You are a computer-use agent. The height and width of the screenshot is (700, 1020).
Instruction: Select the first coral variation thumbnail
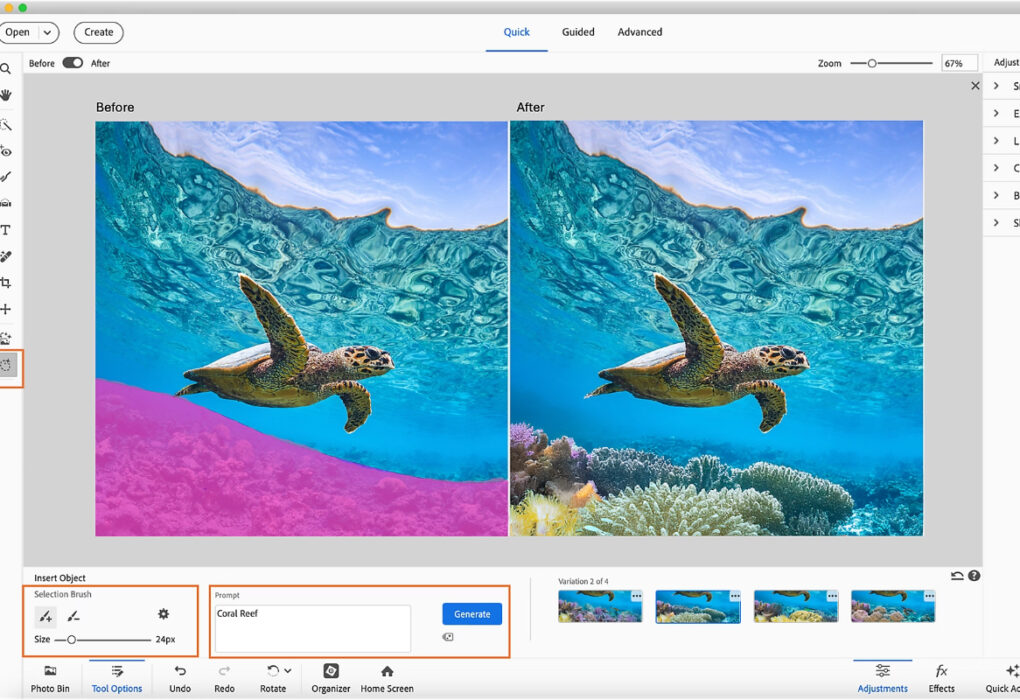[600, 606]
